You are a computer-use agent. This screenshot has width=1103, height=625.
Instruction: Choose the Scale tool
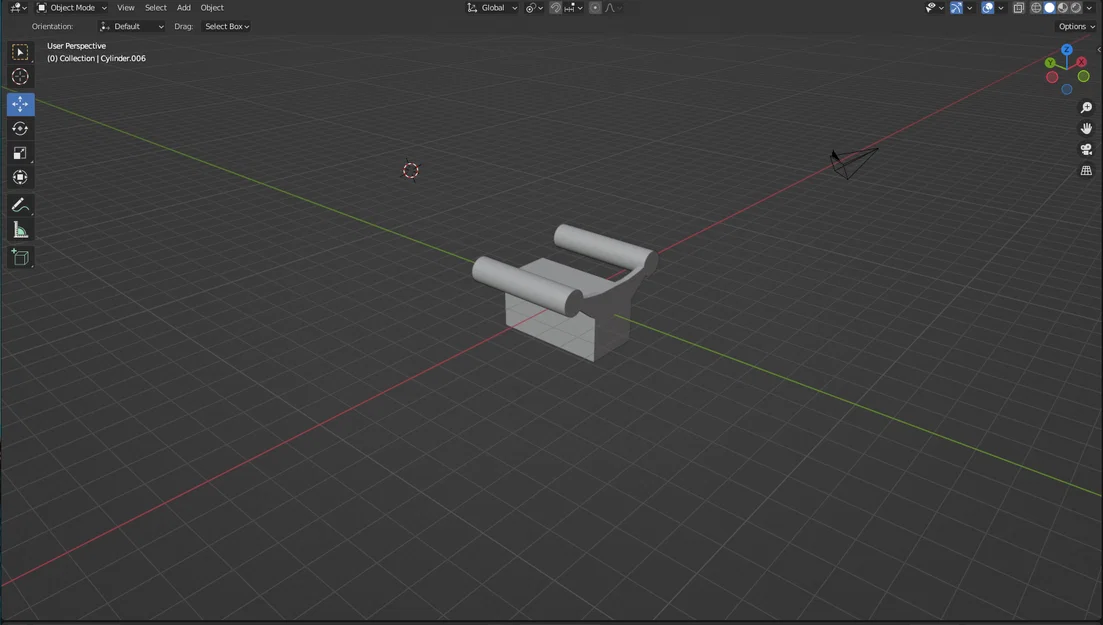[19, 152]
